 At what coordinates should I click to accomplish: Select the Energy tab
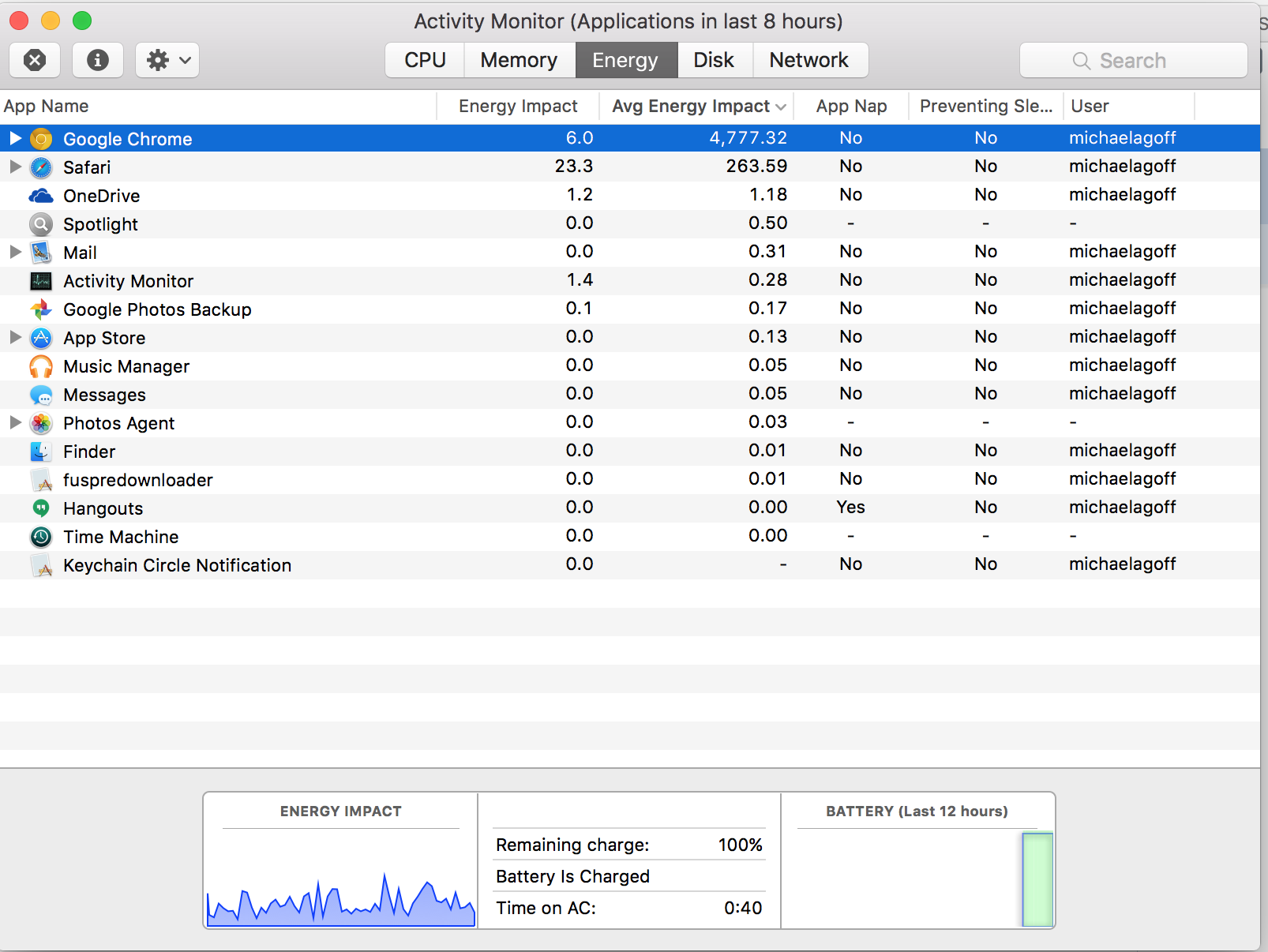coord(625,60)
